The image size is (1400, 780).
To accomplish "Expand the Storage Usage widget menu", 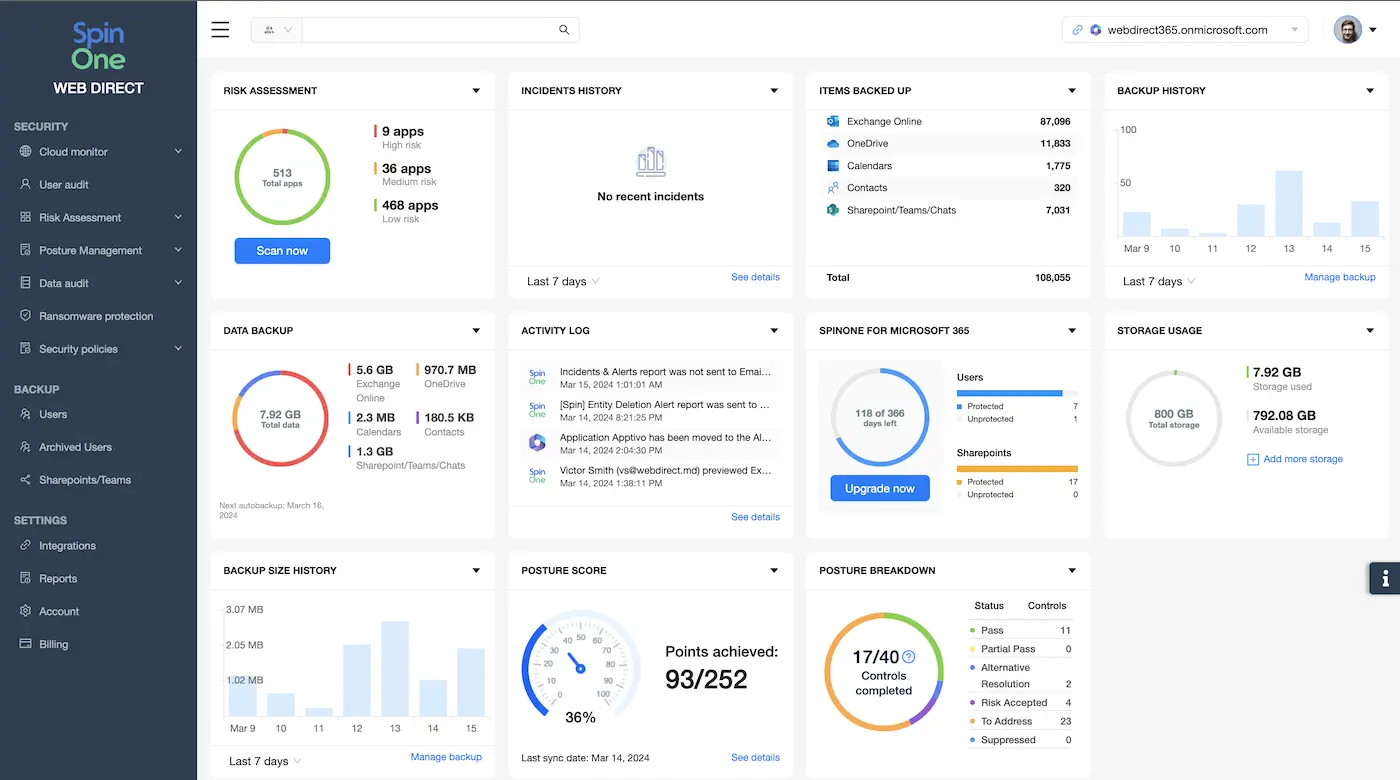I will click(x=1369, y=330).
